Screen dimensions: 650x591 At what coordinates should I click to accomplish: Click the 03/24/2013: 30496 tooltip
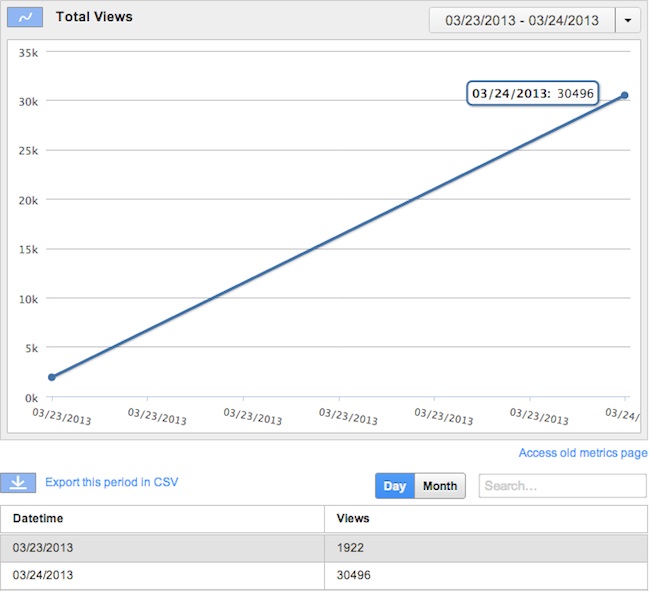[x=533, y=93]
